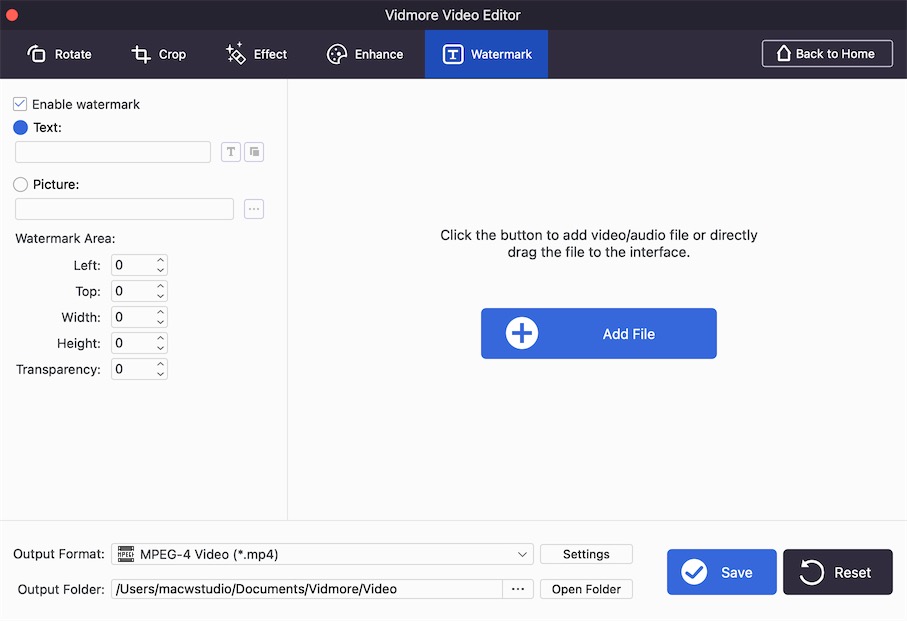Decrease the Left value with down arrow
Image resolution: width=907 pixels, height=621 pixels.
[161, 270]
